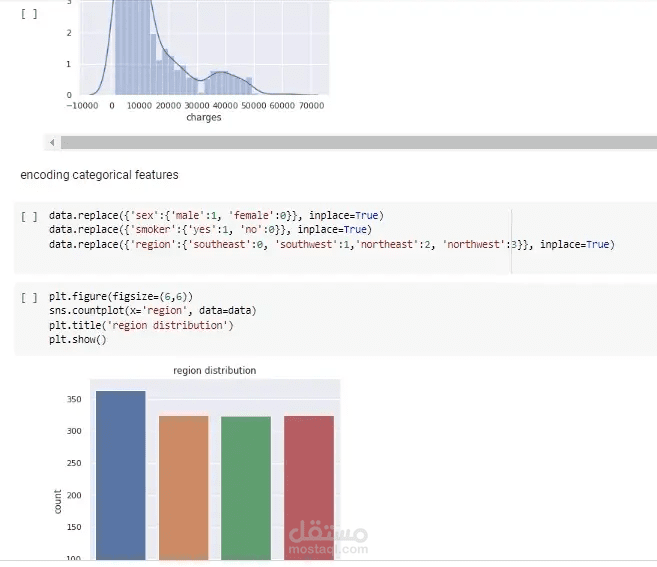Place cursor in the 'smoker' replace line
The image size is (657, 567).
point(210,230)
